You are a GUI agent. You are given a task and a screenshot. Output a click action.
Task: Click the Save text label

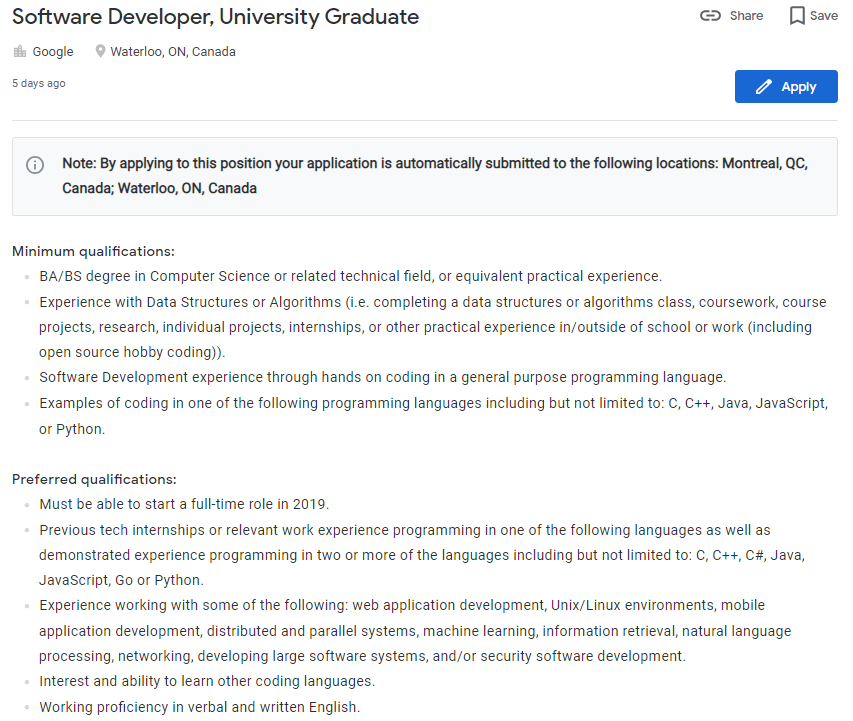[824, 16]
